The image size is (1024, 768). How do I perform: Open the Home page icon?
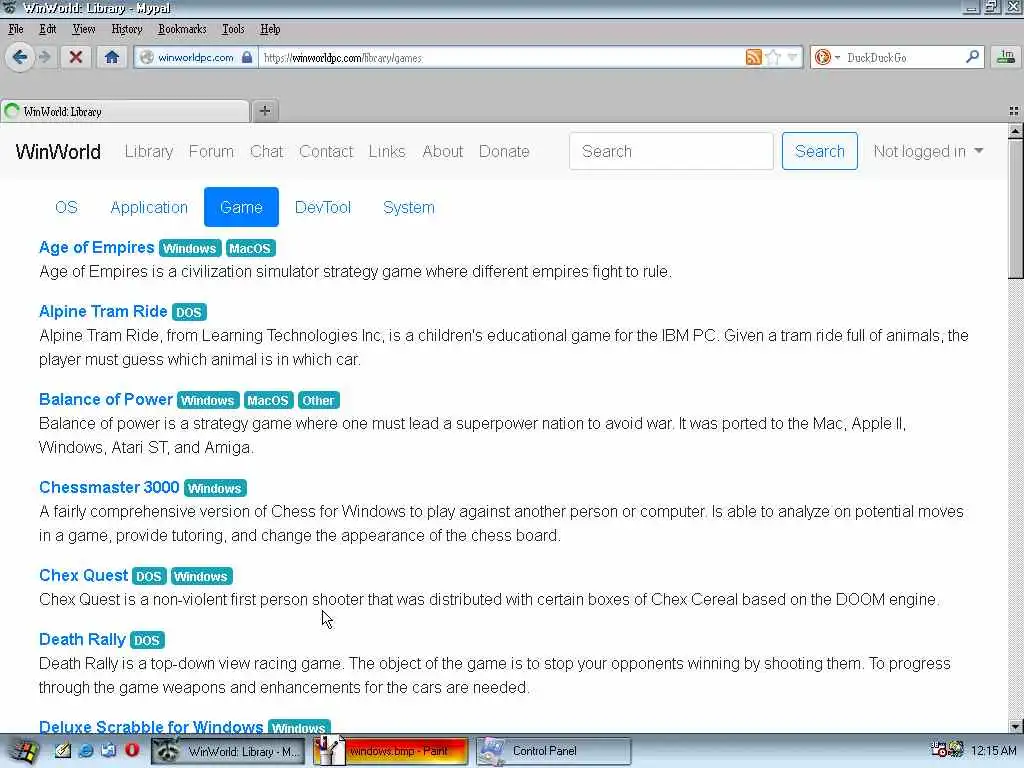click(112, 57)
